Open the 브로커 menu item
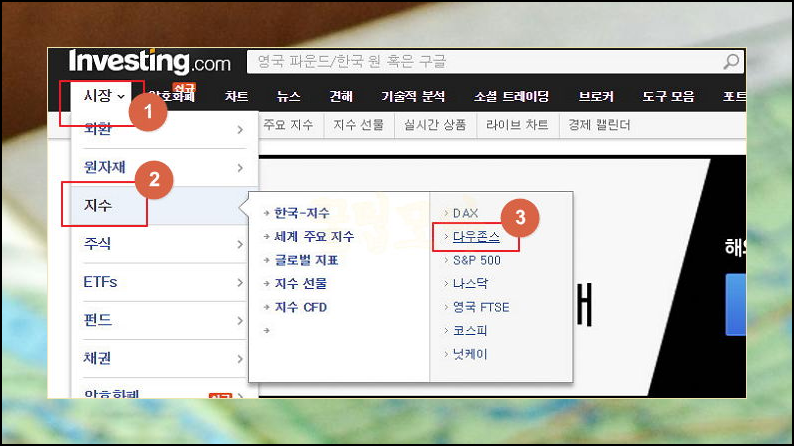794x446 pixels. click(596, 96)
